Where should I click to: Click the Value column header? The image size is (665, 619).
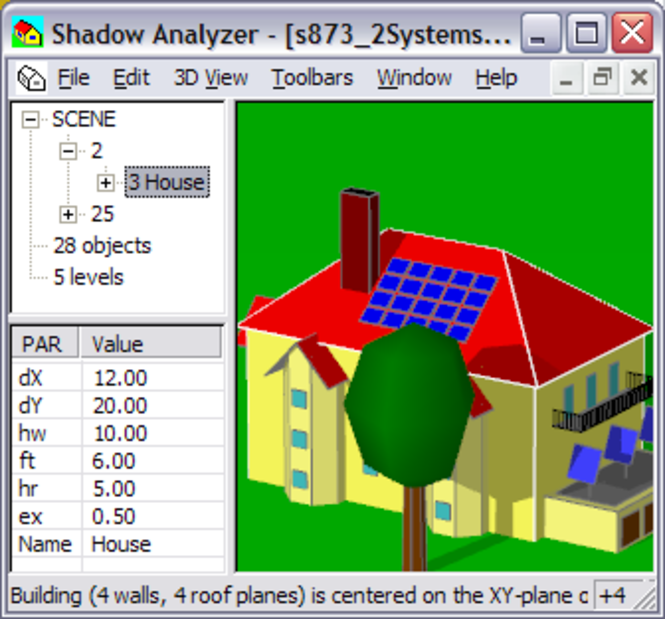[151, 343]
